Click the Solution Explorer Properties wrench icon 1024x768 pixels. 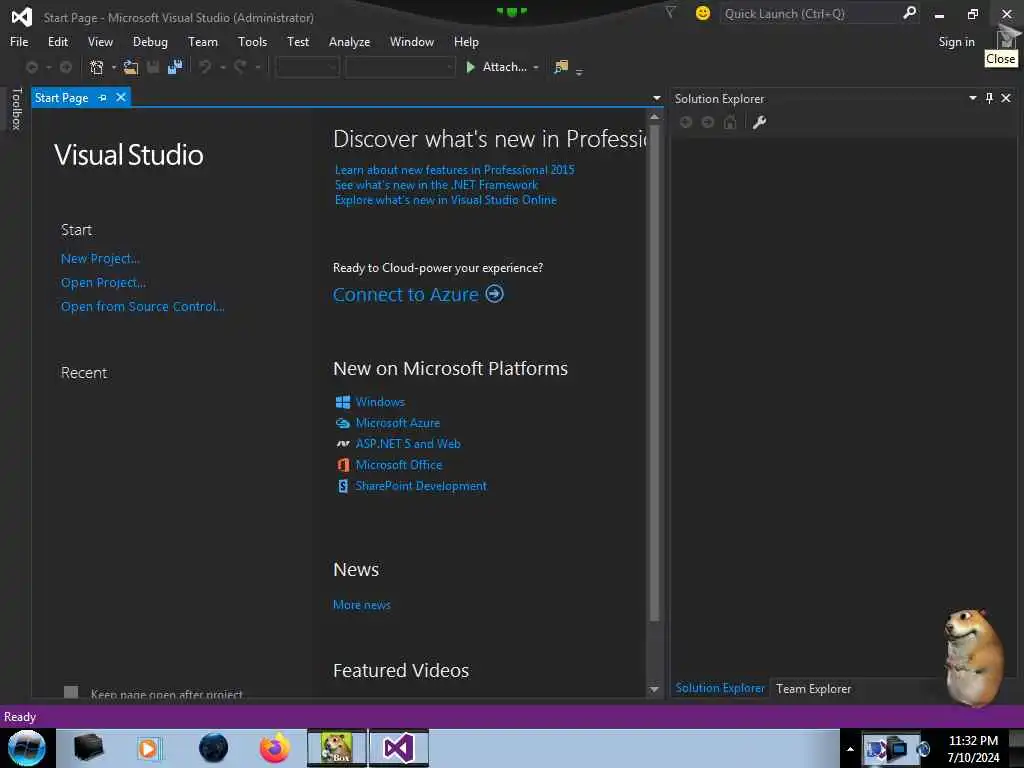(x=759, y=122)
